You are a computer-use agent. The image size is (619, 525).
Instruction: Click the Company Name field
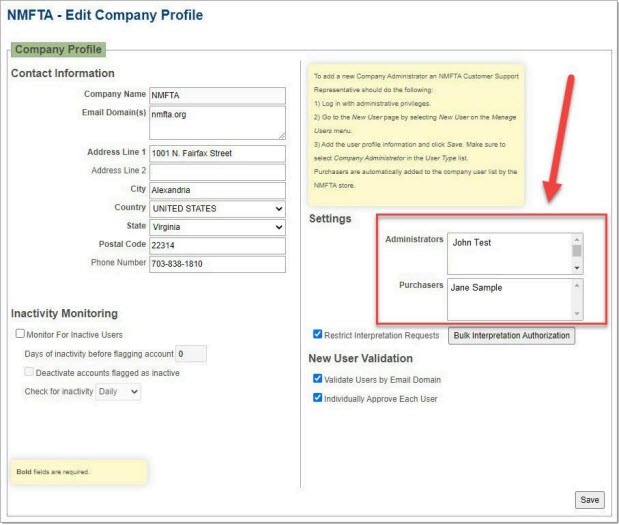click(217, 96)
